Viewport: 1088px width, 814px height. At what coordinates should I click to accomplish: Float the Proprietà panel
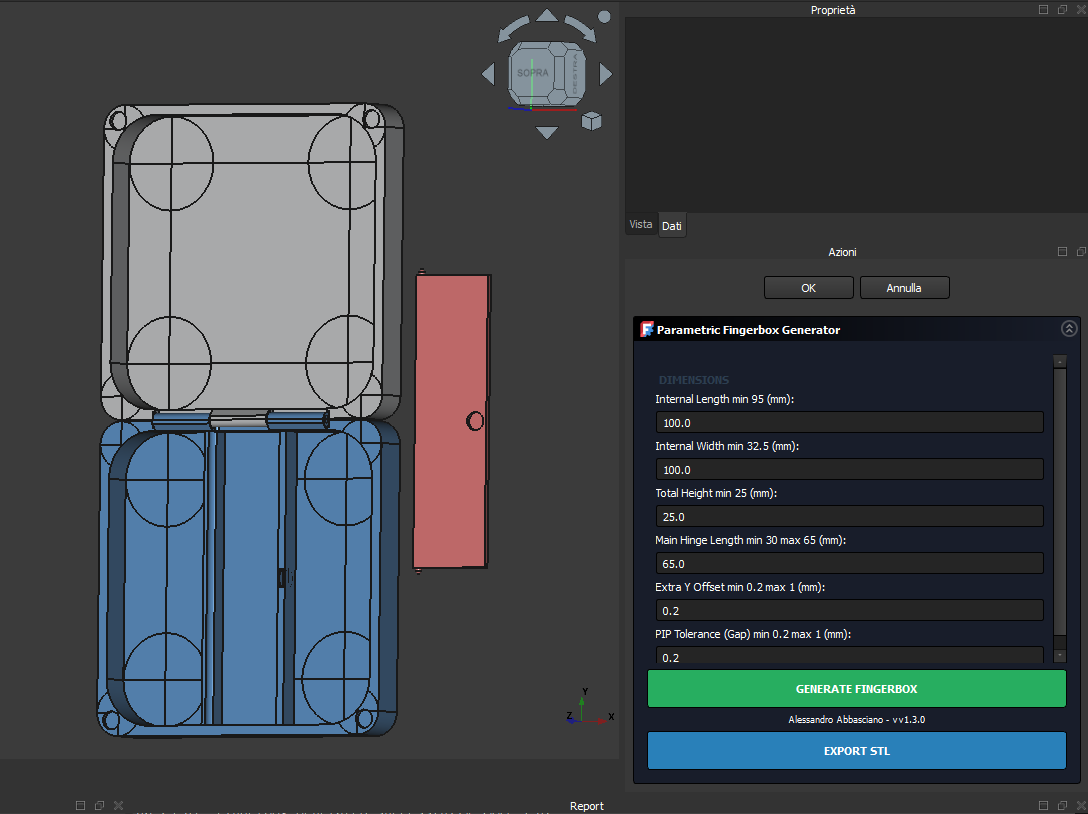[1062, 9]
